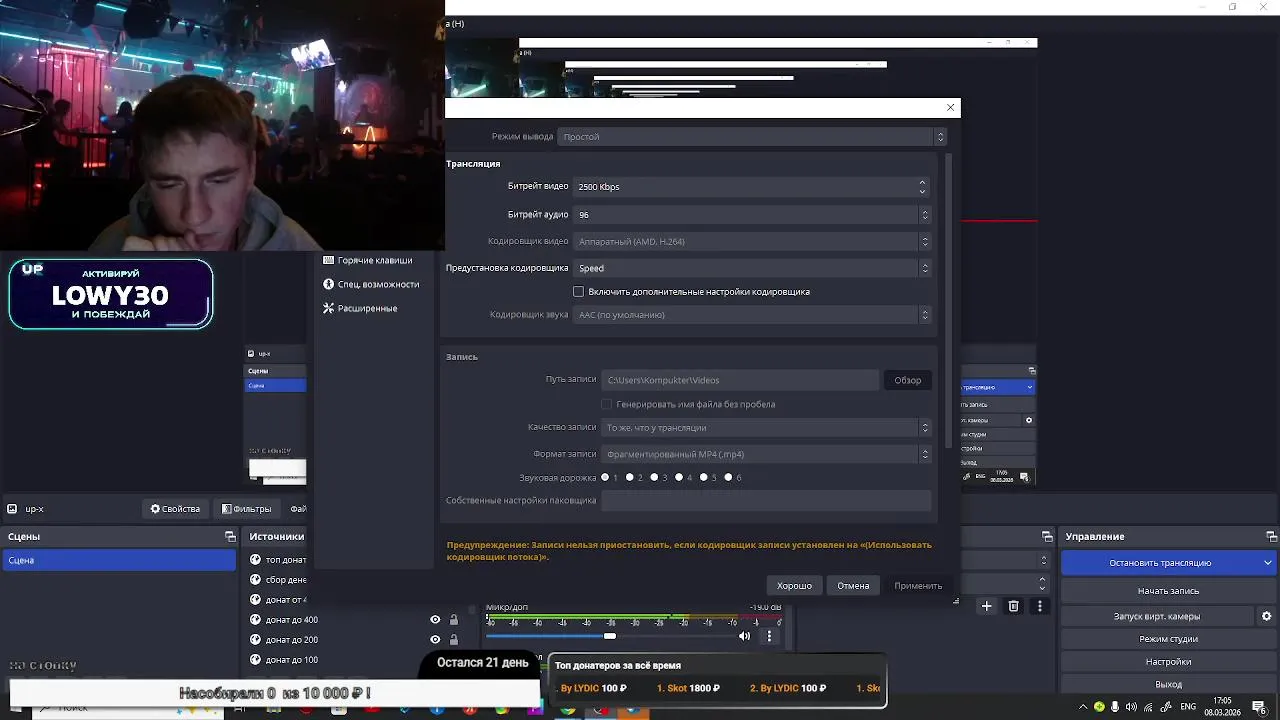Viewport: 1280px width, 720px height.
Task: Mute Микр/доп with the speaker icon
Action: (x=744, y=636)
